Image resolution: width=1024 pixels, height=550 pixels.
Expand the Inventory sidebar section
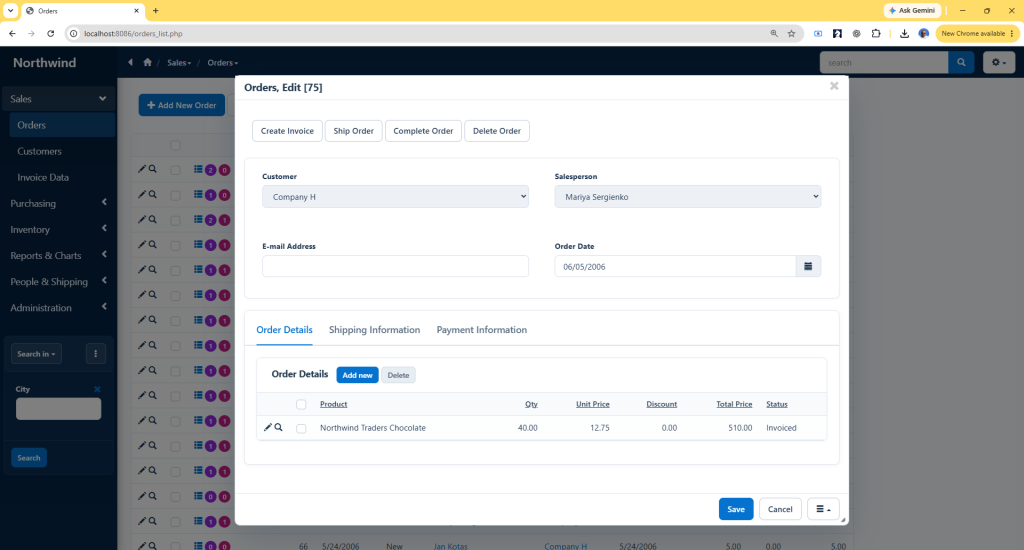(x=57, y=229)
